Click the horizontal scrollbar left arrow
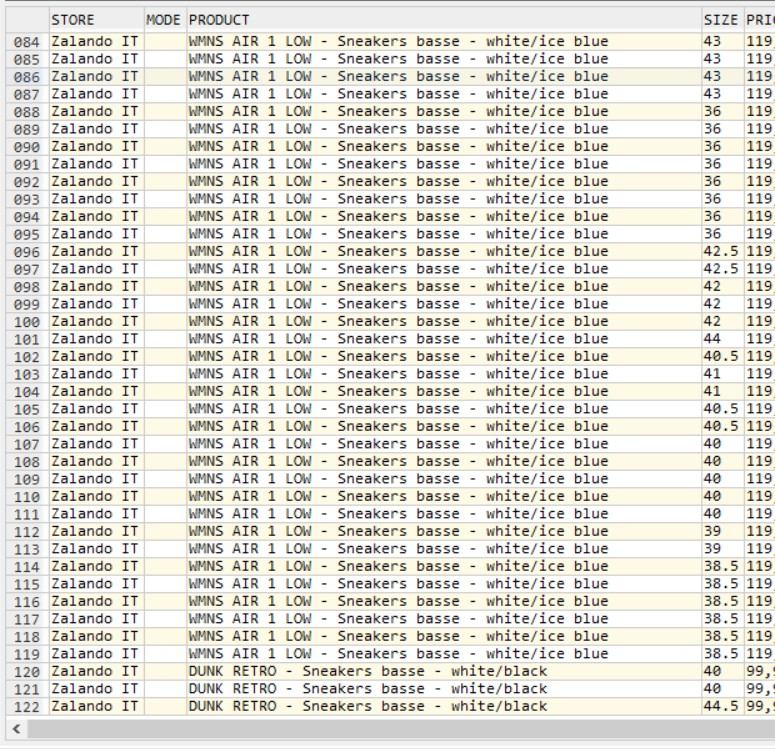Image resolution: width=775 pixels, height=749 pixels. click(17, 729)
